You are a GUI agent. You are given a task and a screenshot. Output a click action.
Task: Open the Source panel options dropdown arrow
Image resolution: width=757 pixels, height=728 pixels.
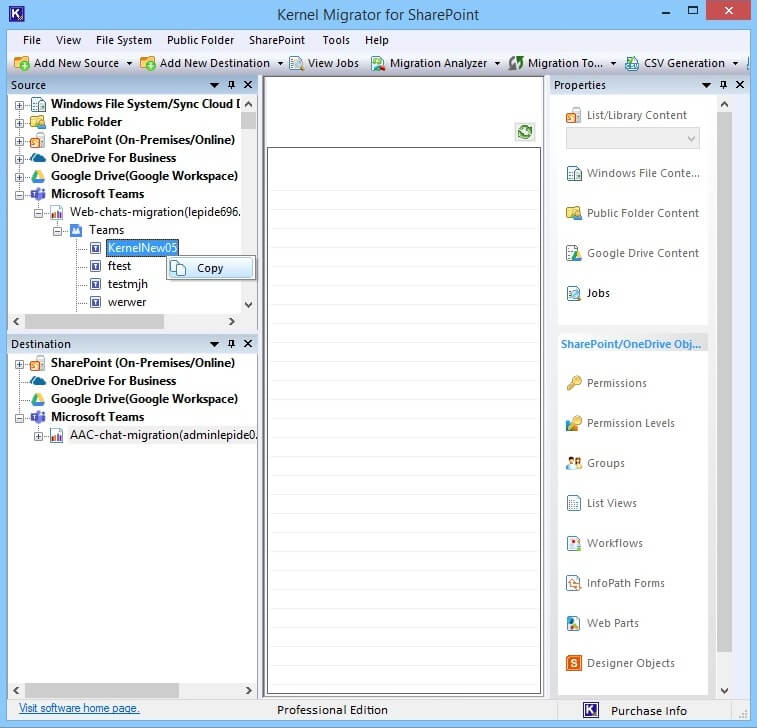pos(214,85)
